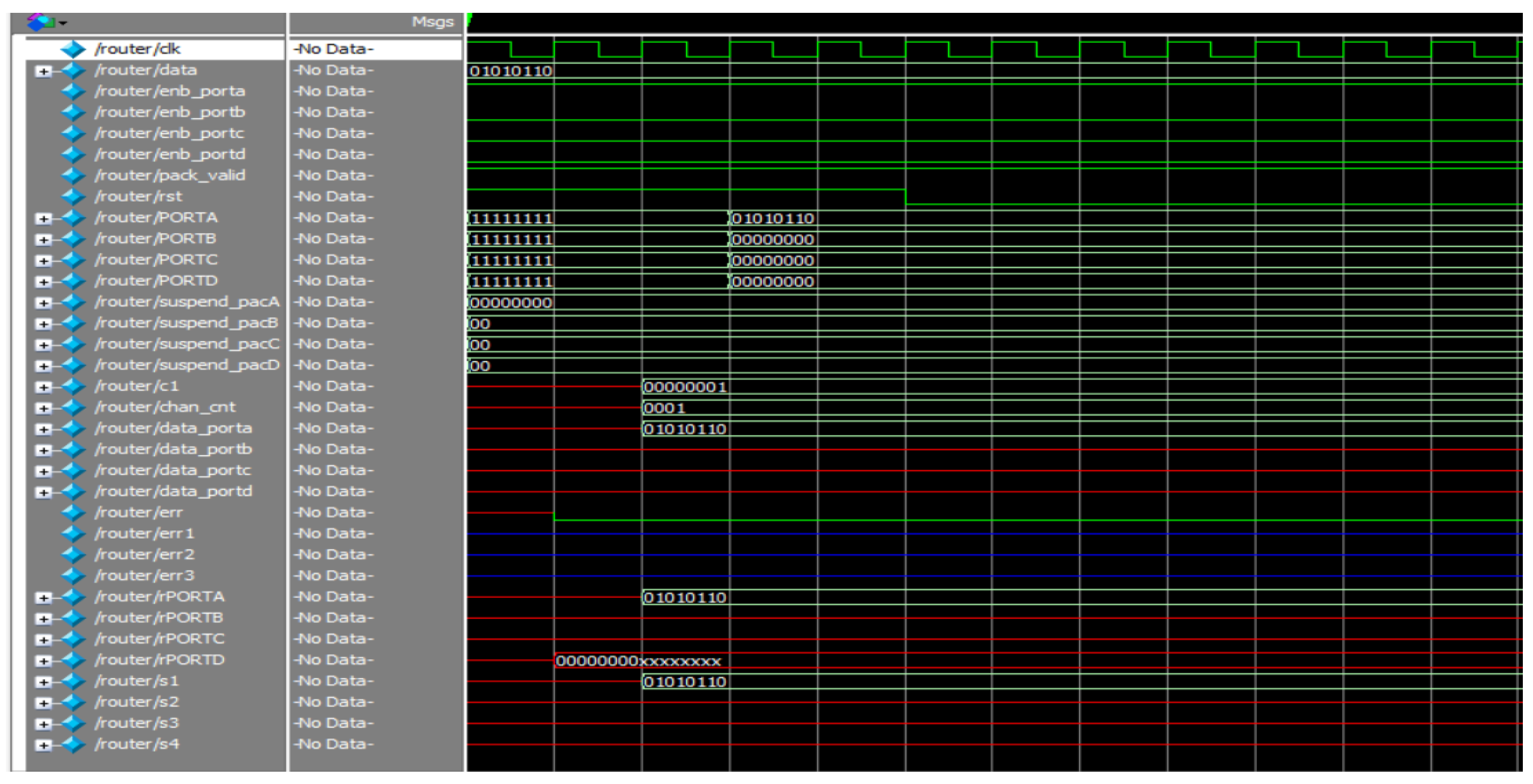
Task: Expand /router/chan_cnt tree node
Action: coord(43,409)
